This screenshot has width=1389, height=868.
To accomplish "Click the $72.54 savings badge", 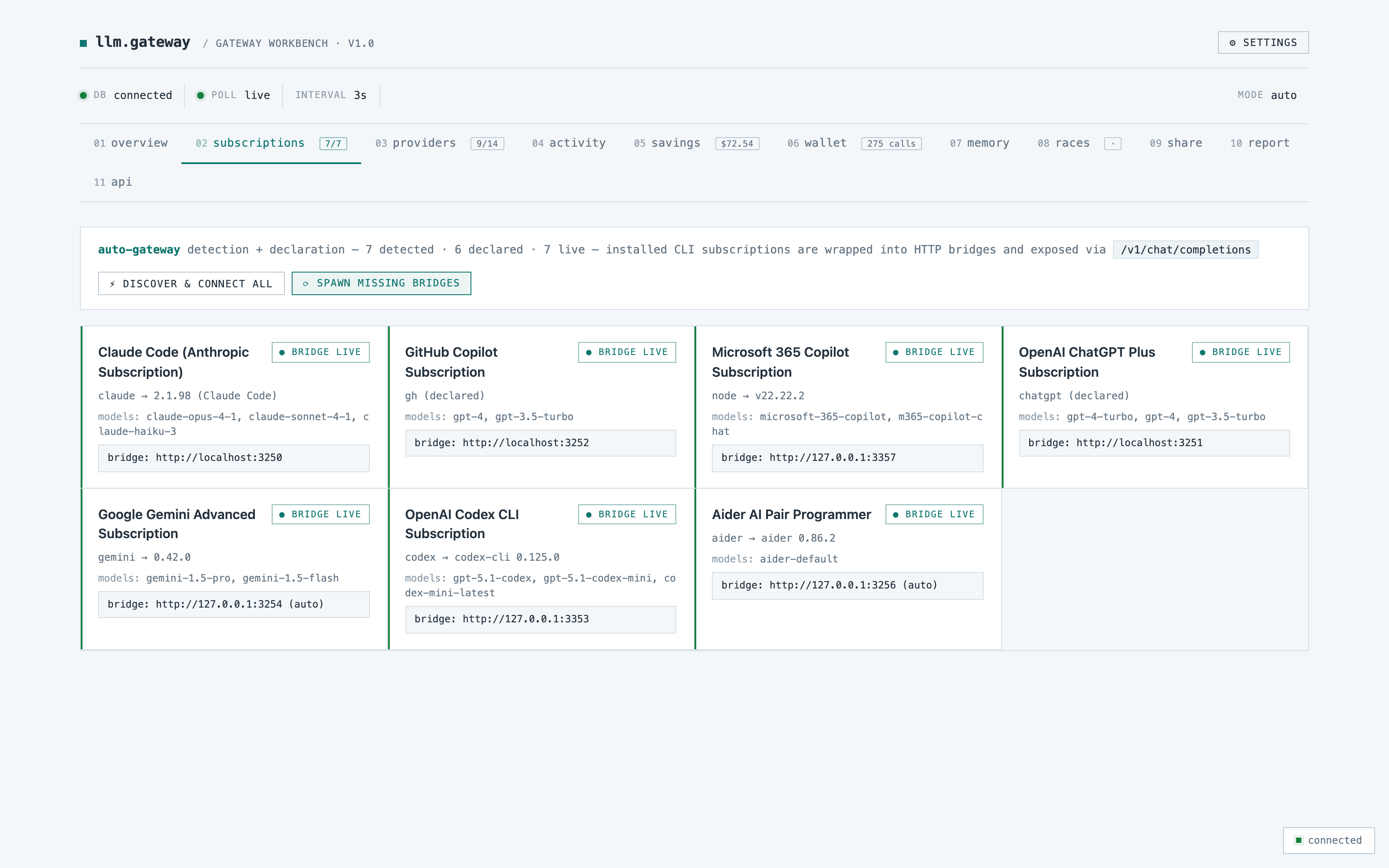I will click(x=737, y=144).
